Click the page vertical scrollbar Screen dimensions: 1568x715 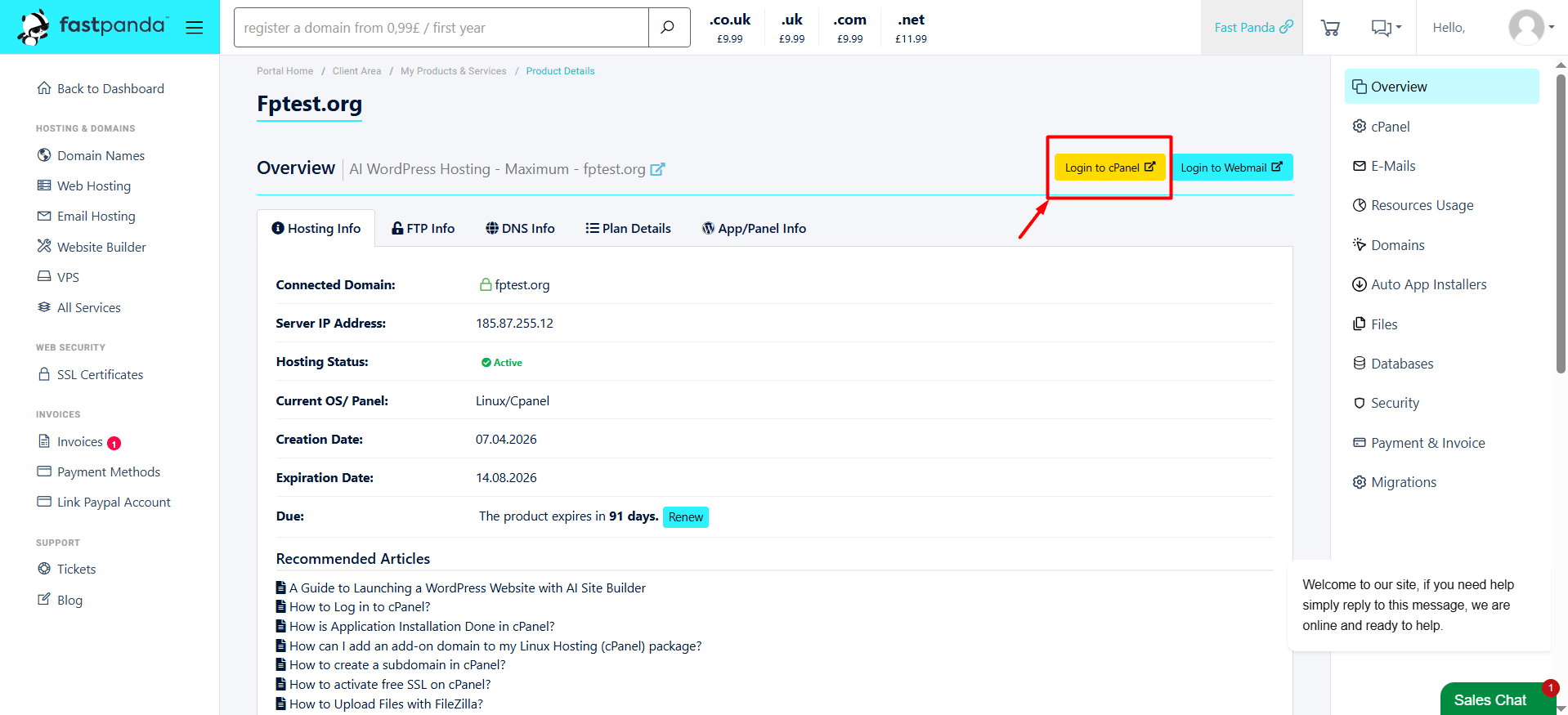pyautogui.click(x=1561, y=222)
